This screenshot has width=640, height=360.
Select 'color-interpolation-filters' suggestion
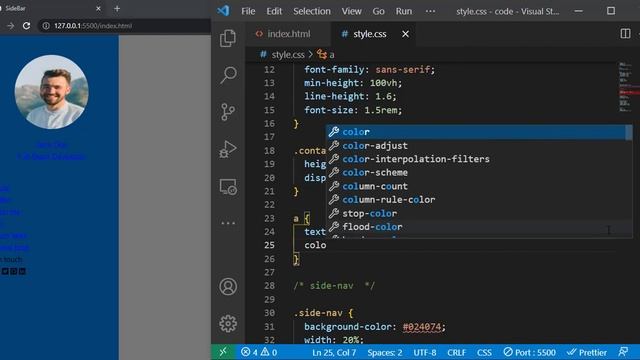[x=476, y=159]
